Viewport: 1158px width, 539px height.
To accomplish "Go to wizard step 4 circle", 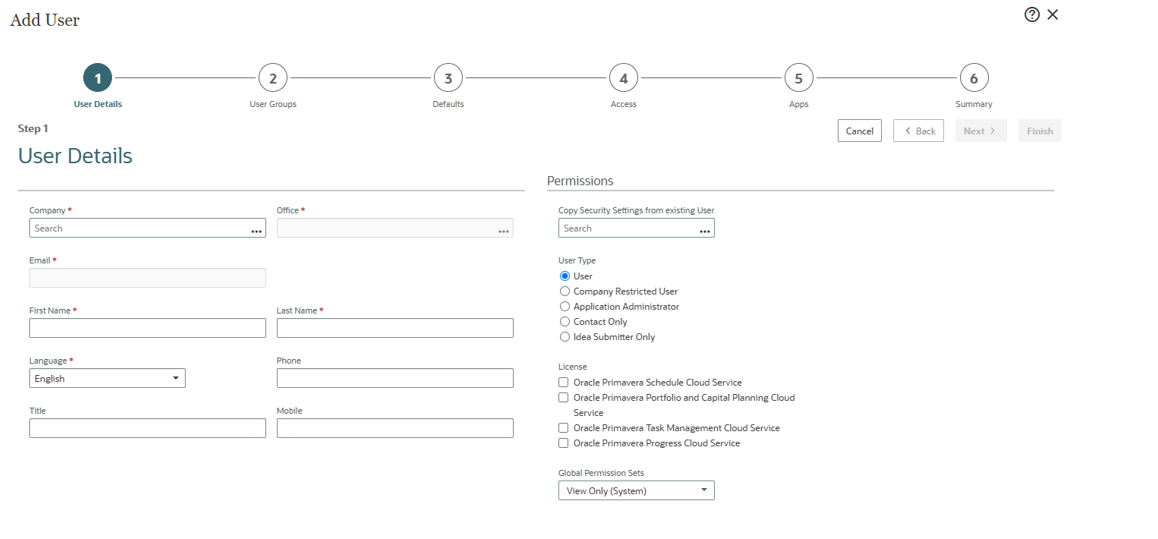I will (x=623, y=78).
